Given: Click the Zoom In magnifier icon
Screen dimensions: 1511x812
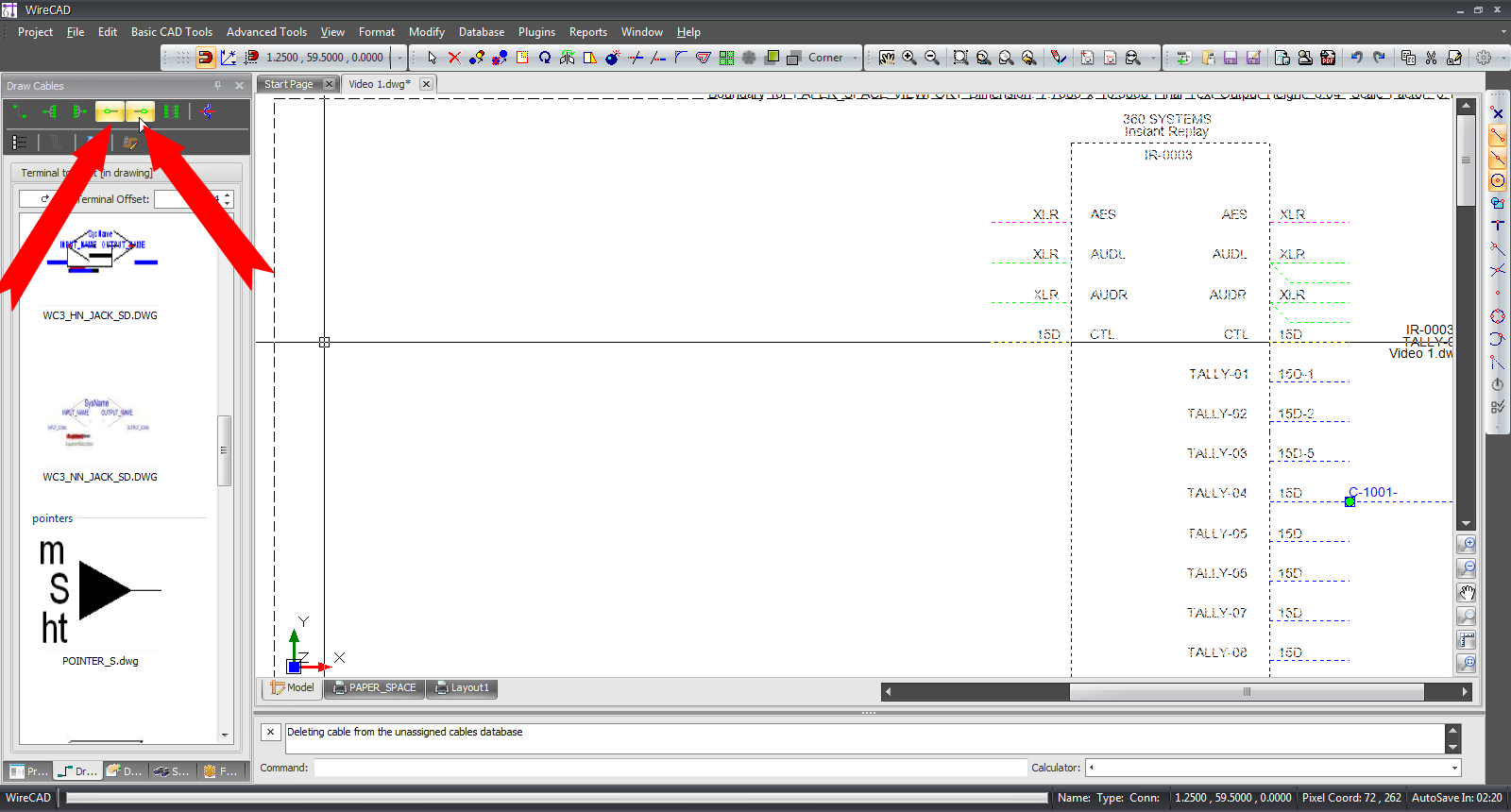Looking at the screenshot, I should click(x=909, y=58).
